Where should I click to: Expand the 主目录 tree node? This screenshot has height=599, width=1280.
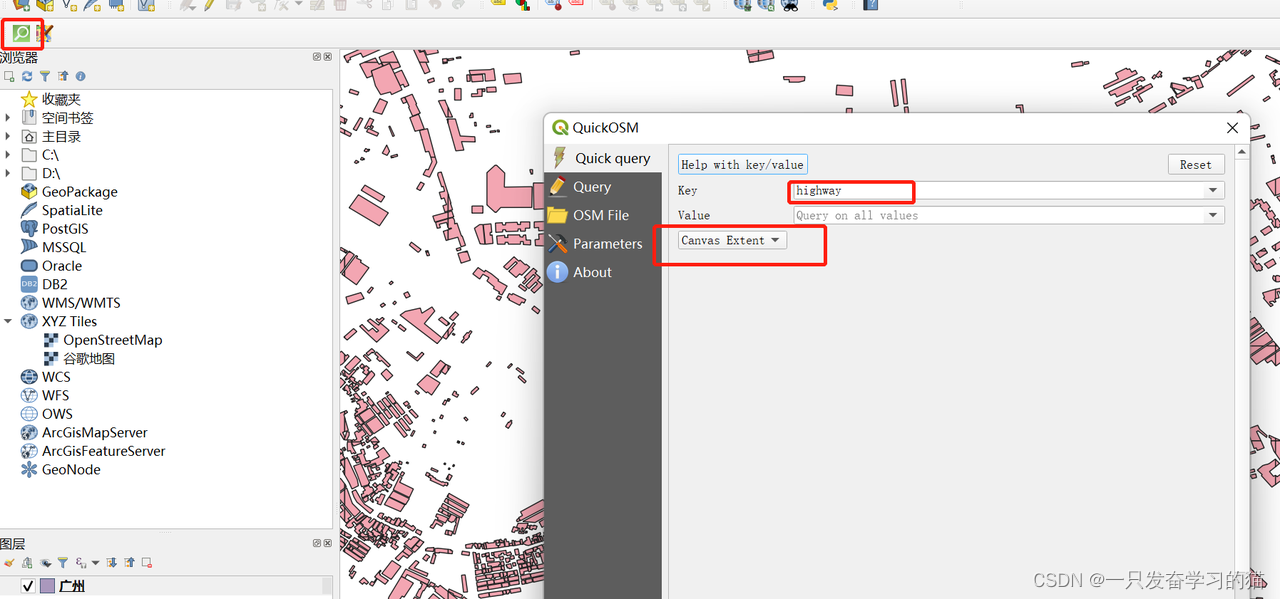[8, 136]
